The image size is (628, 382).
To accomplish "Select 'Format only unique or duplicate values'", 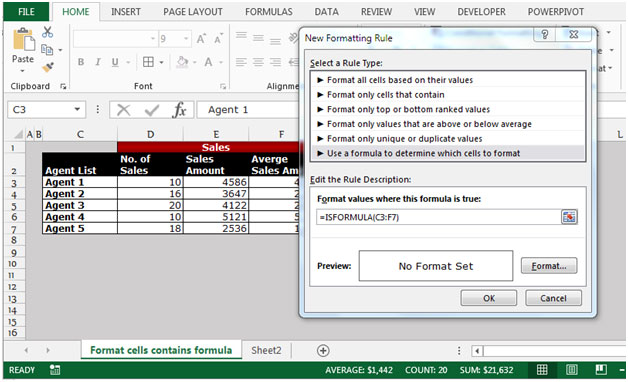I will pos(448,139).
